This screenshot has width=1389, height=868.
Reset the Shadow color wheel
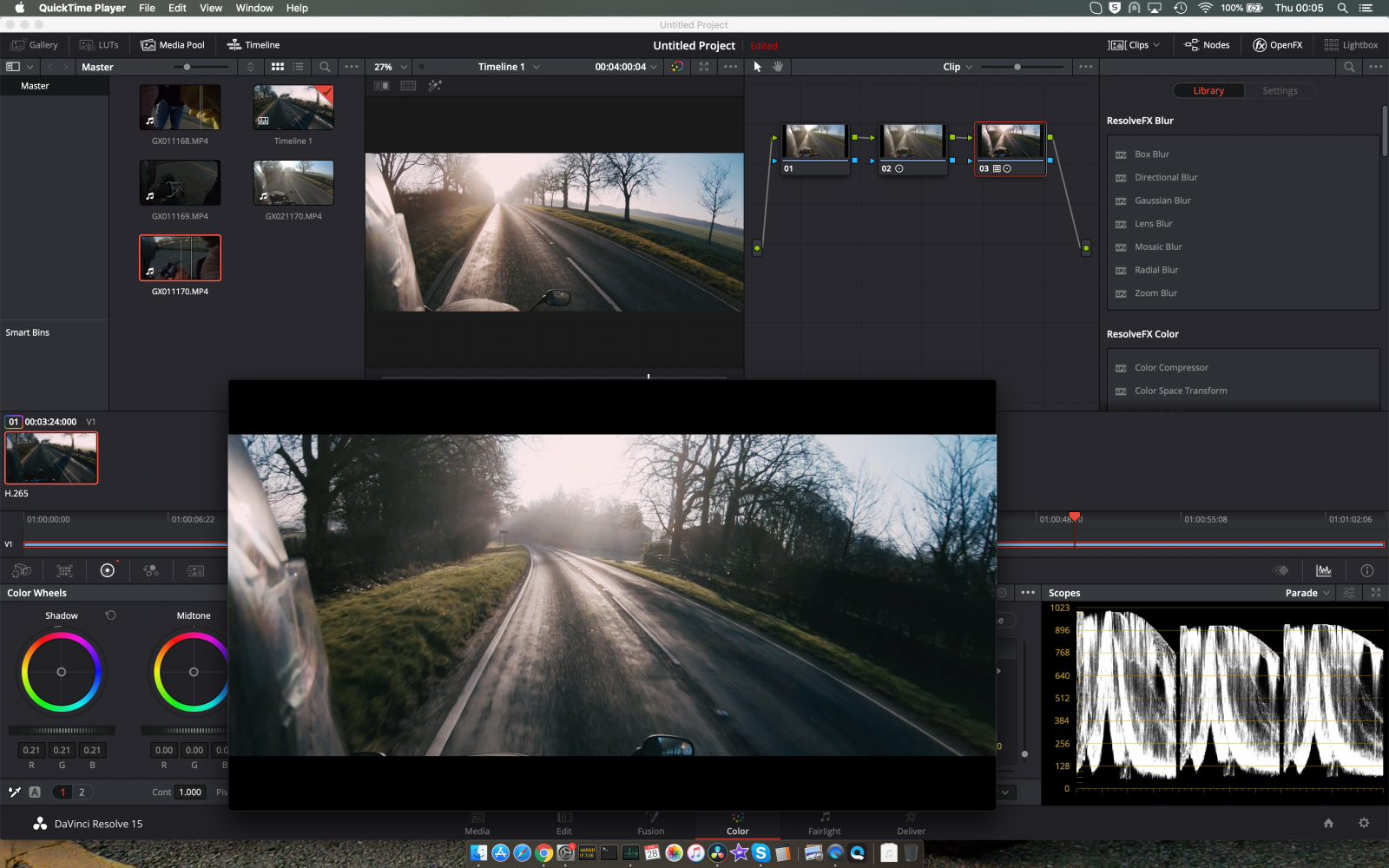click(110, 615)
